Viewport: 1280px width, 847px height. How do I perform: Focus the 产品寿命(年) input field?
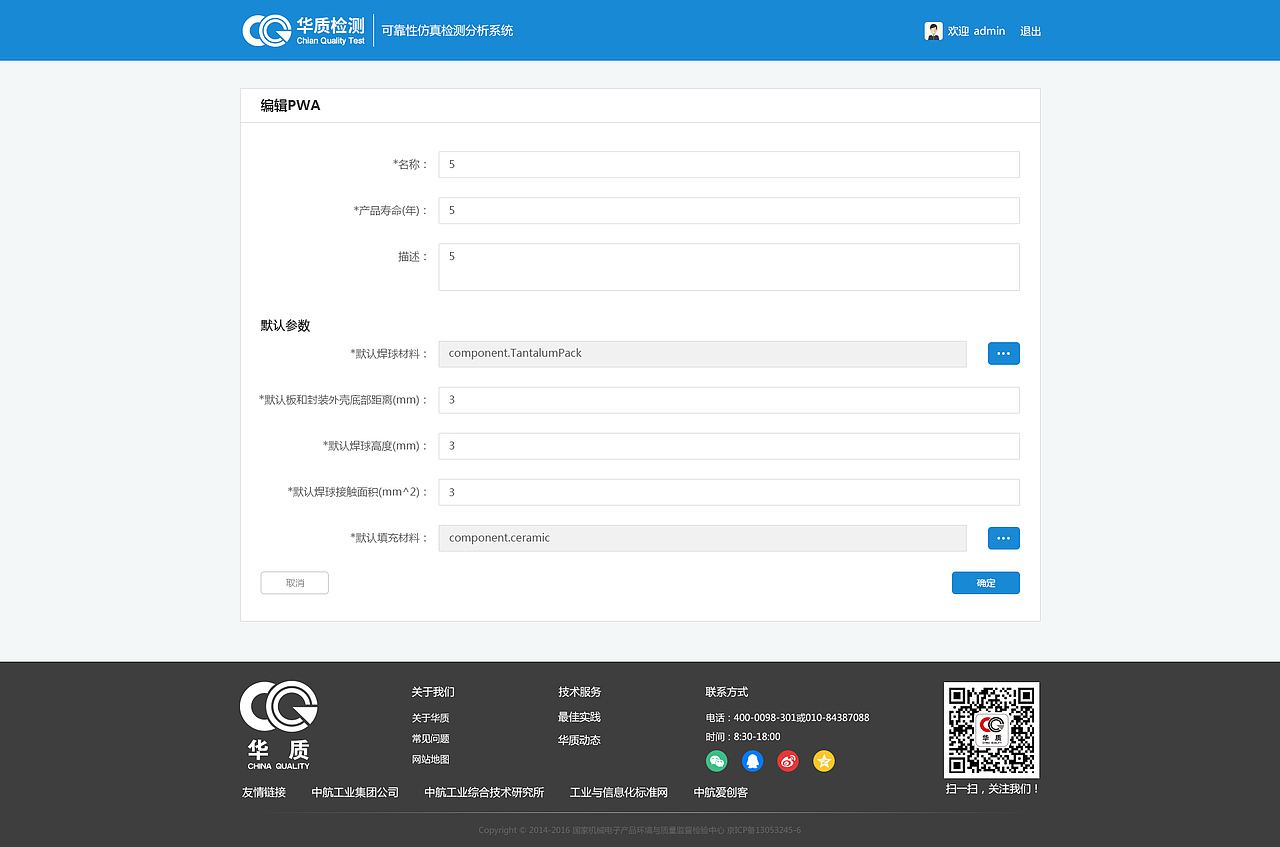click(729, 210)
